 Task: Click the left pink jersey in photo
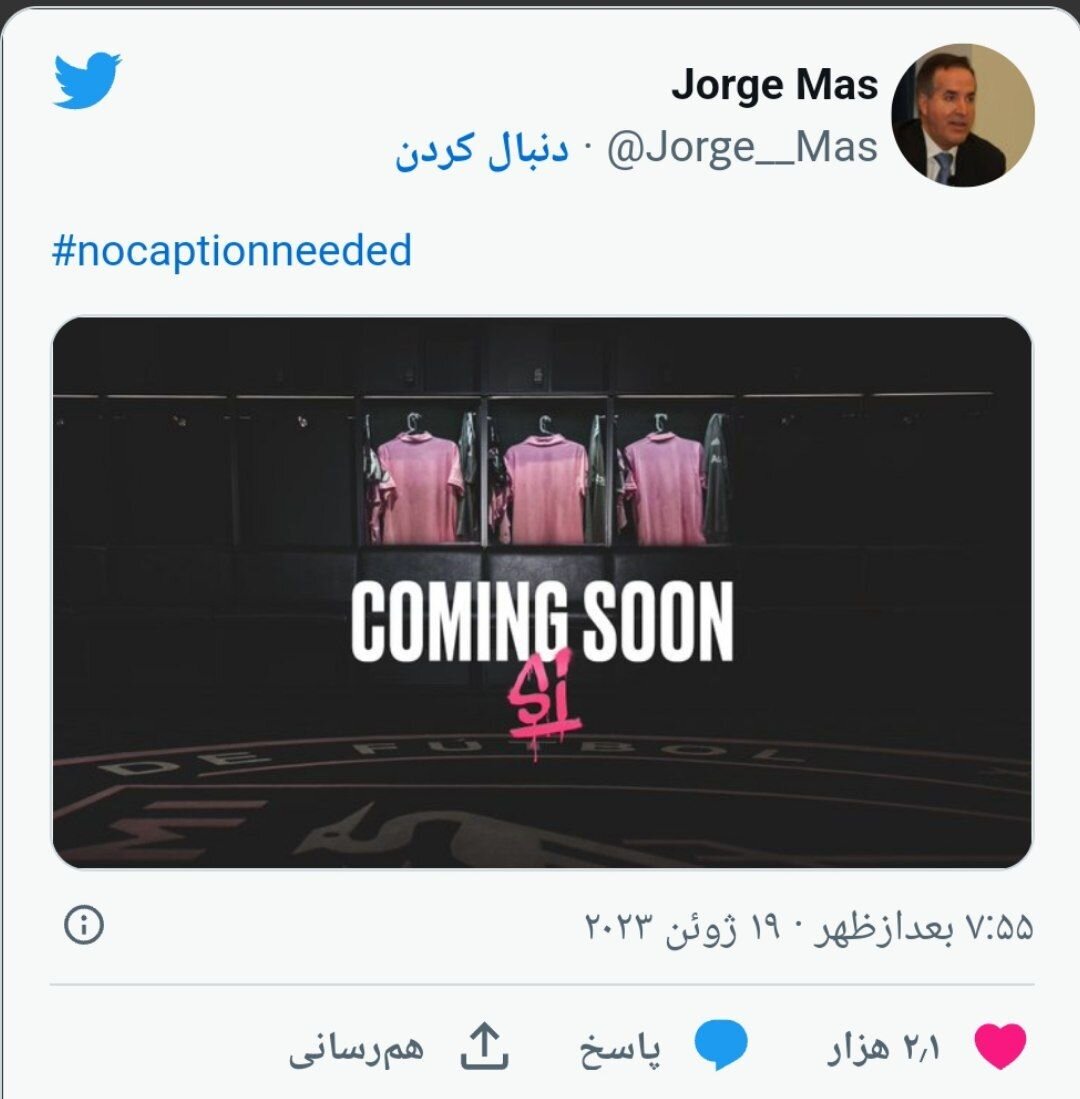coord(421,488)
